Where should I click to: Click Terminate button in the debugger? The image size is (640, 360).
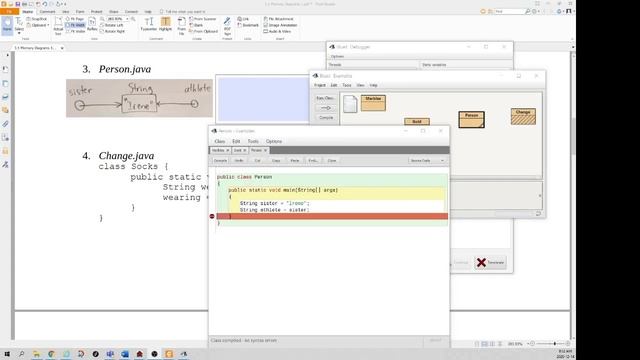click(491, 262)
